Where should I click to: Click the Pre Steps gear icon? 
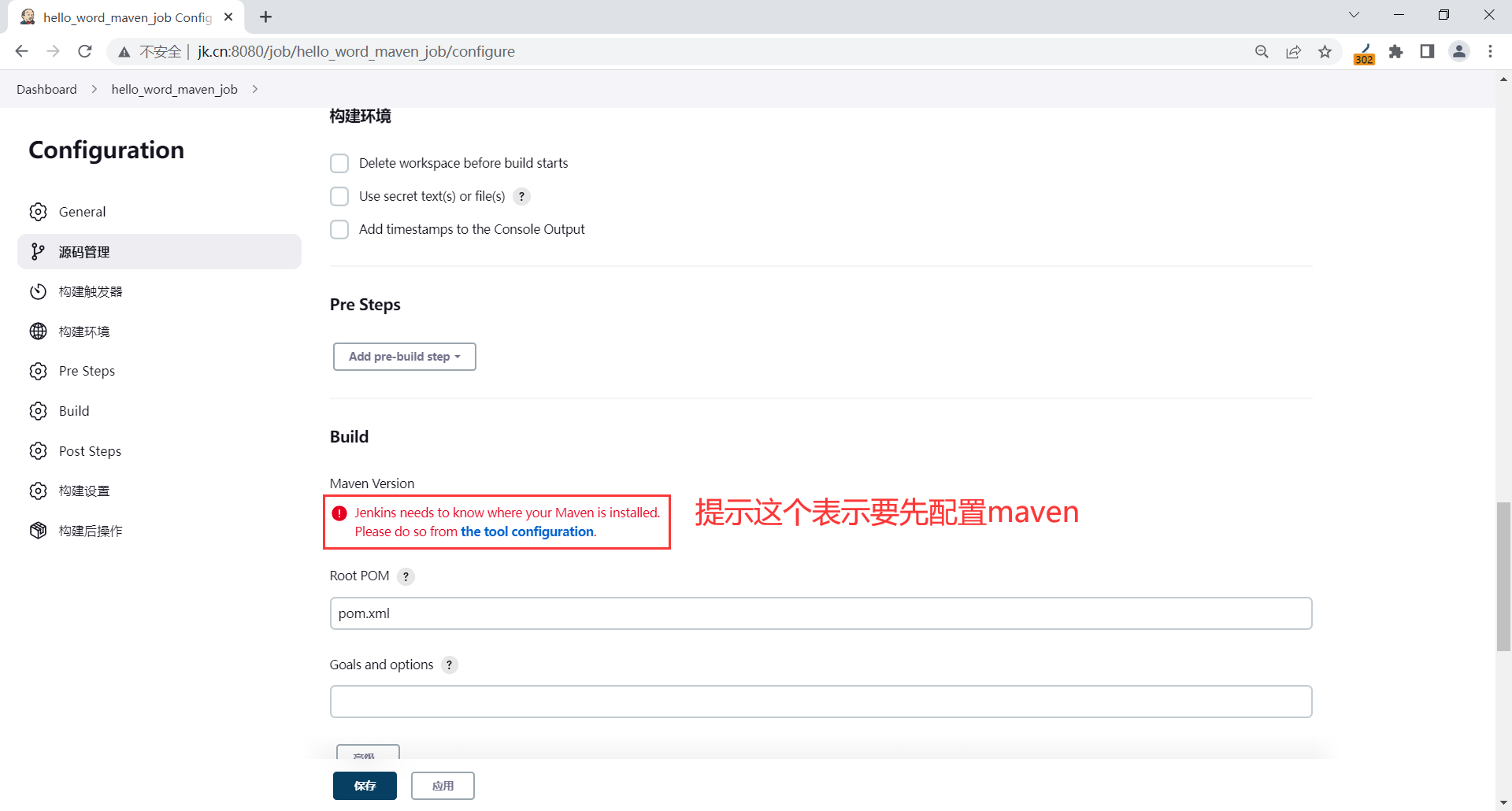point(39,371)
